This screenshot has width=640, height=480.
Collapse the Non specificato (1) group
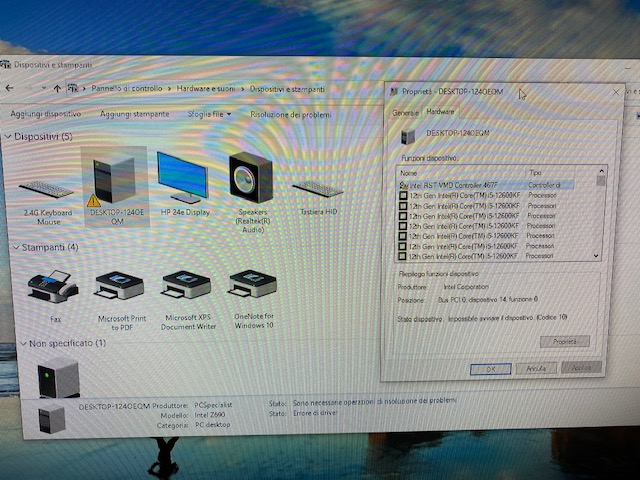point(23,344)
